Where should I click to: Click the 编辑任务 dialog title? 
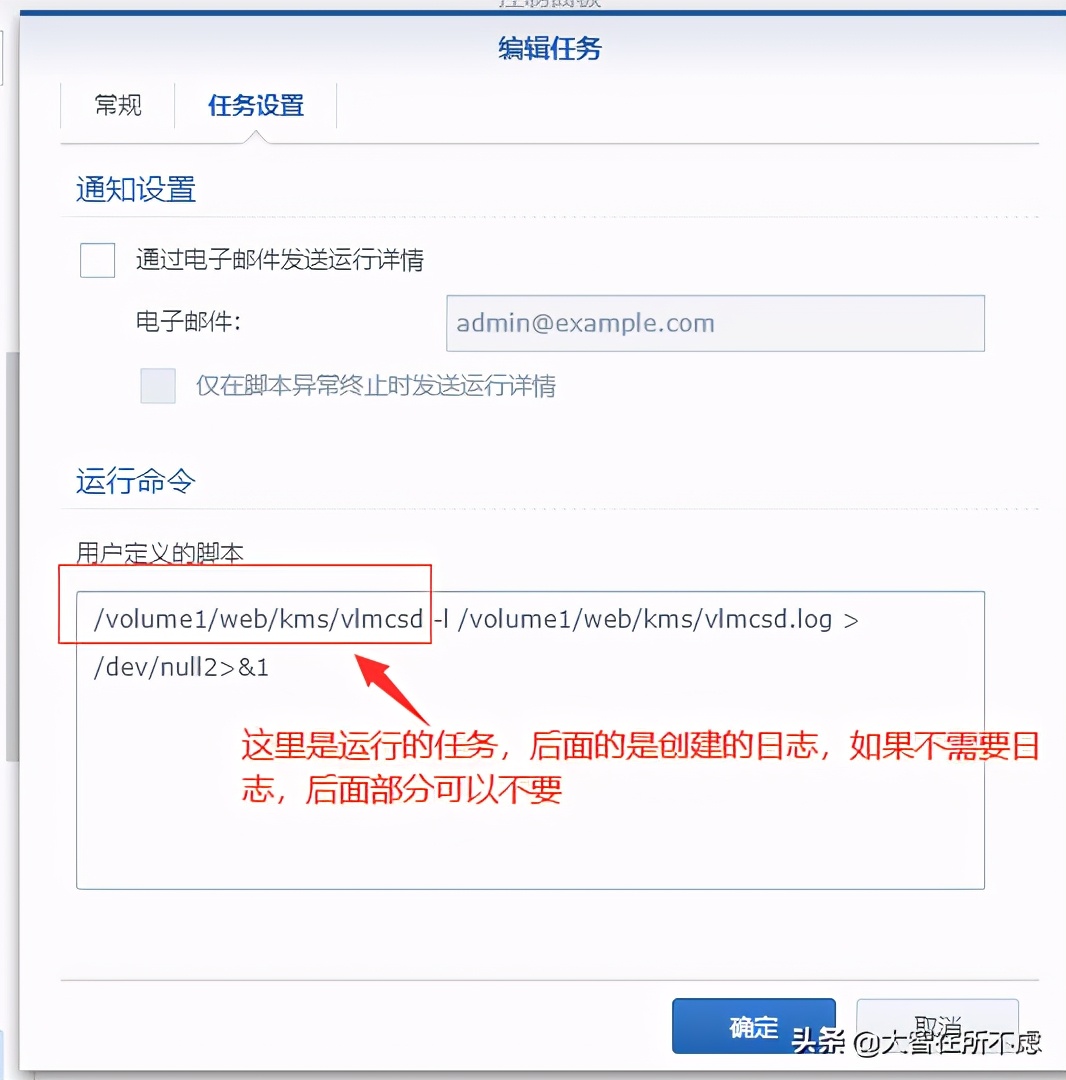[x=550, y=48]
